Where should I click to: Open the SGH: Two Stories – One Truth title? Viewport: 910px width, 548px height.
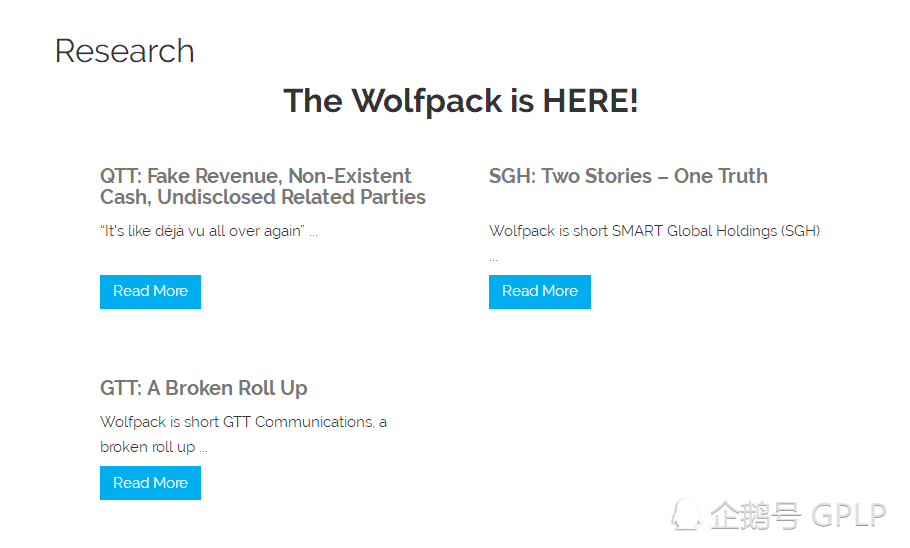[x=628, y=176]
